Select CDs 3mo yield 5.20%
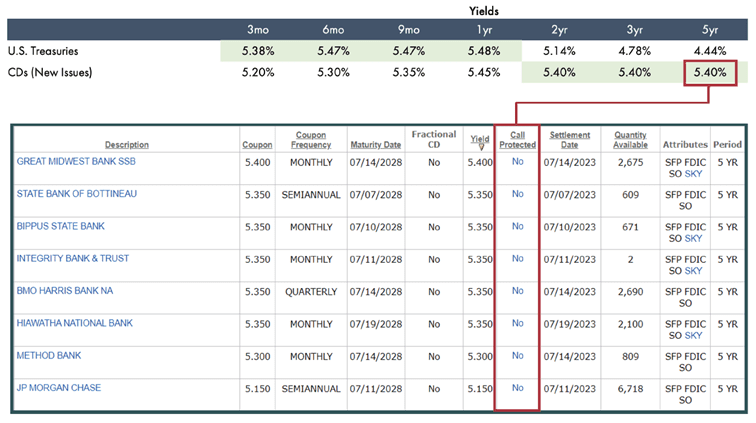The width and height of the screenshot is (756, 423). 258,73
